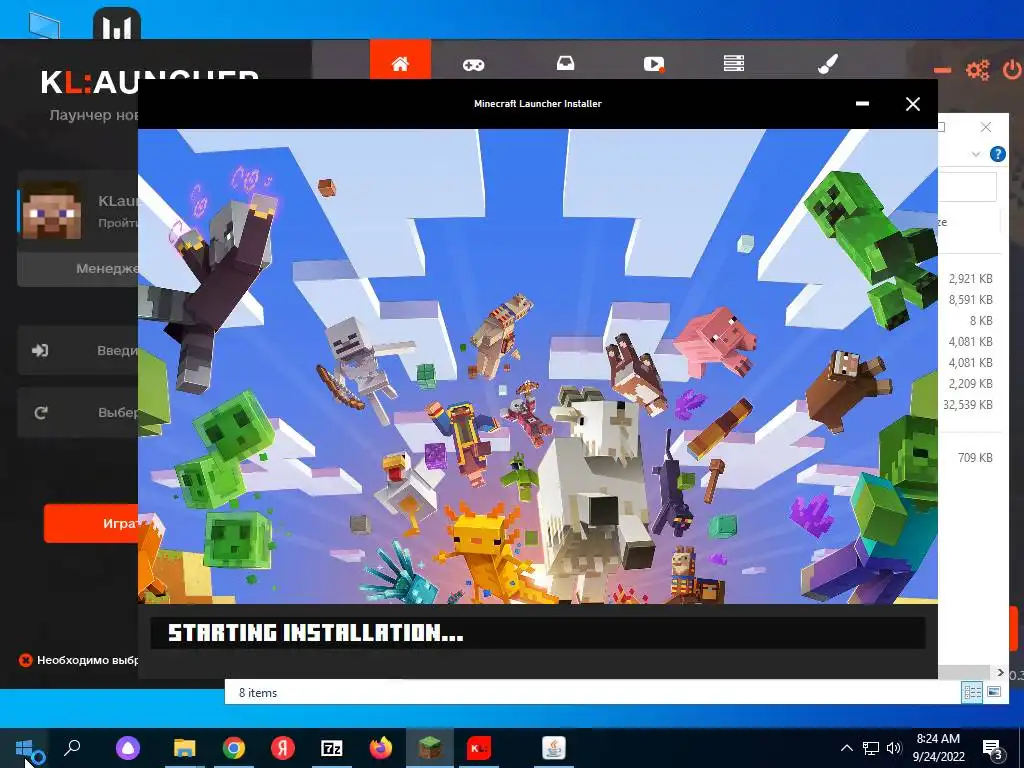Image resolution: width=1024 pixels, height=768 pixels.
Task: Open the paintbrush skins tab in KLauncher
Action: click(x=827, y=63)
